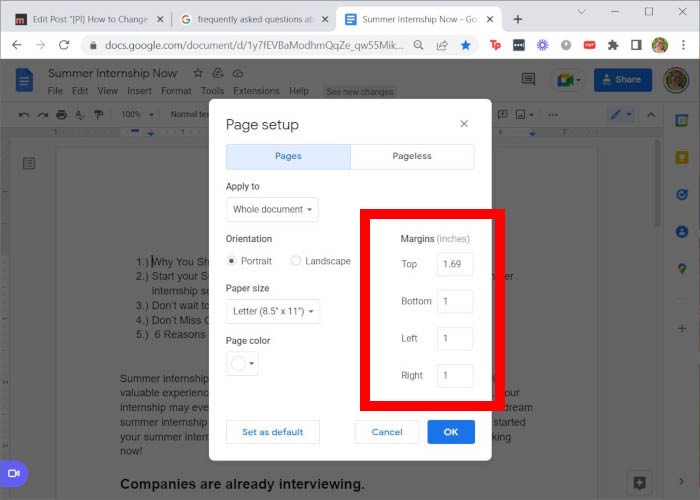Open the 100% zoom dropdown
Image resolution: width=700 pixels, height=500 pixels.
[x=137, y=115]
